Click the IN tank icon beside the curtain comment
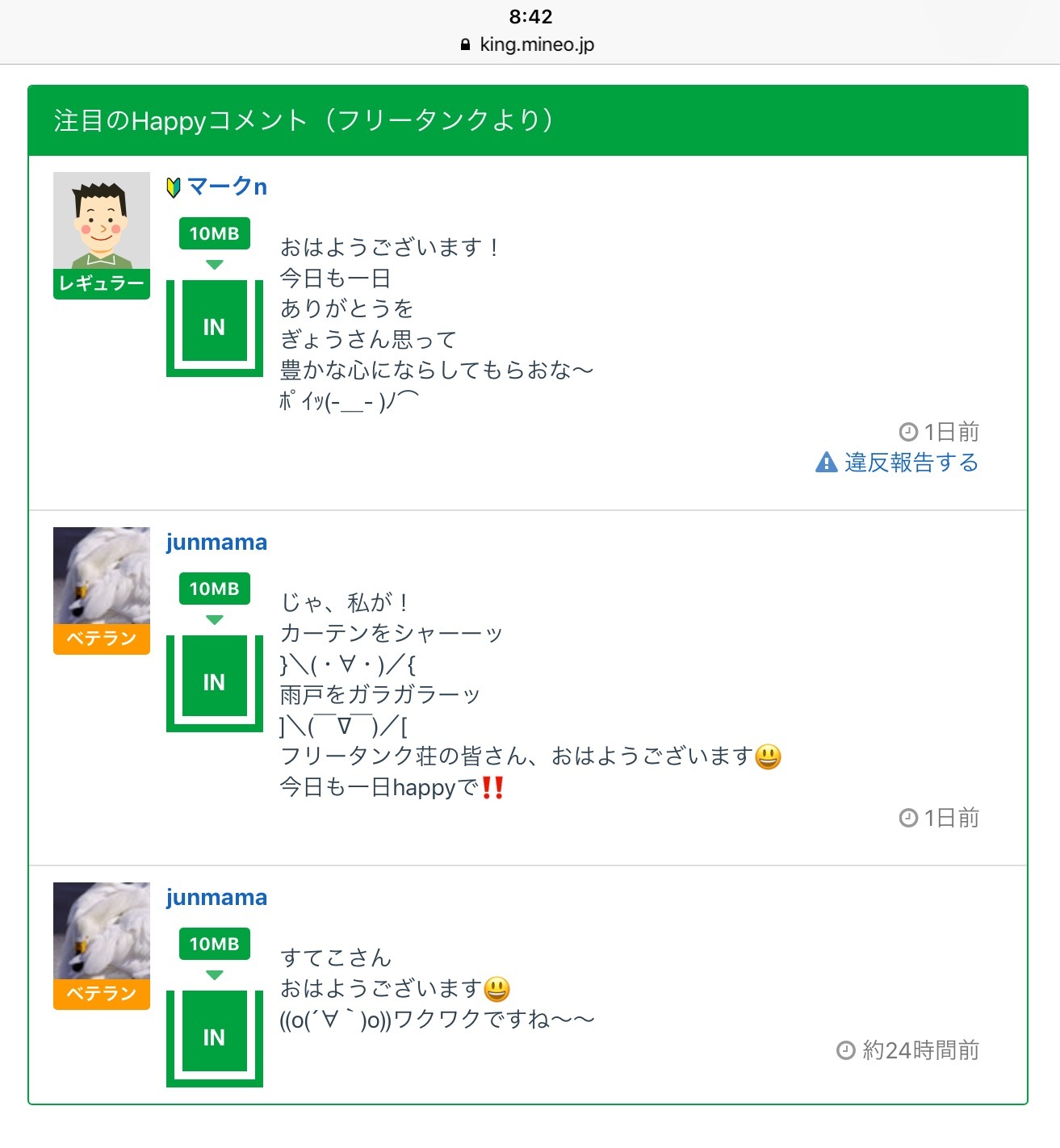 214,681
